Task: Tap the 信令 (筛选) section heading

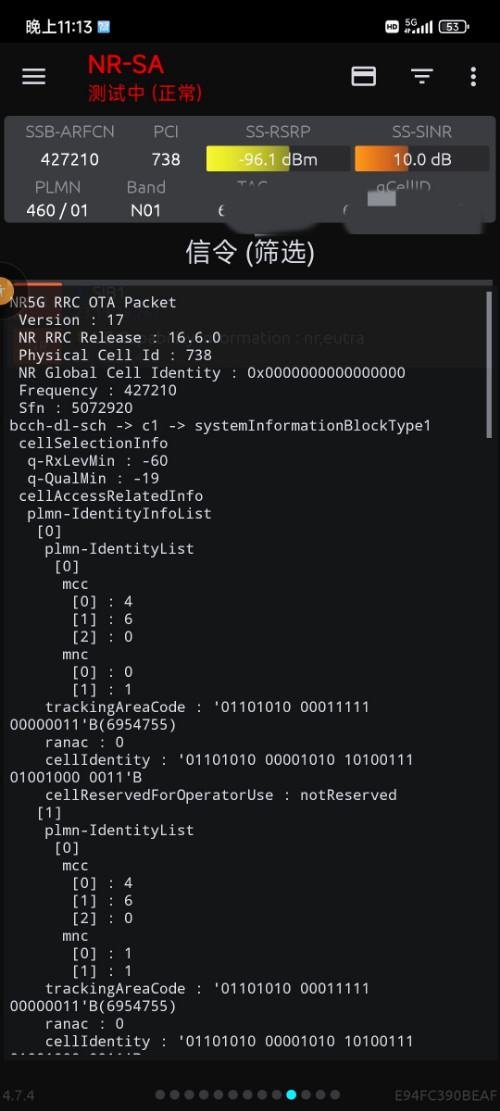Action: click(x=250, y=252)
